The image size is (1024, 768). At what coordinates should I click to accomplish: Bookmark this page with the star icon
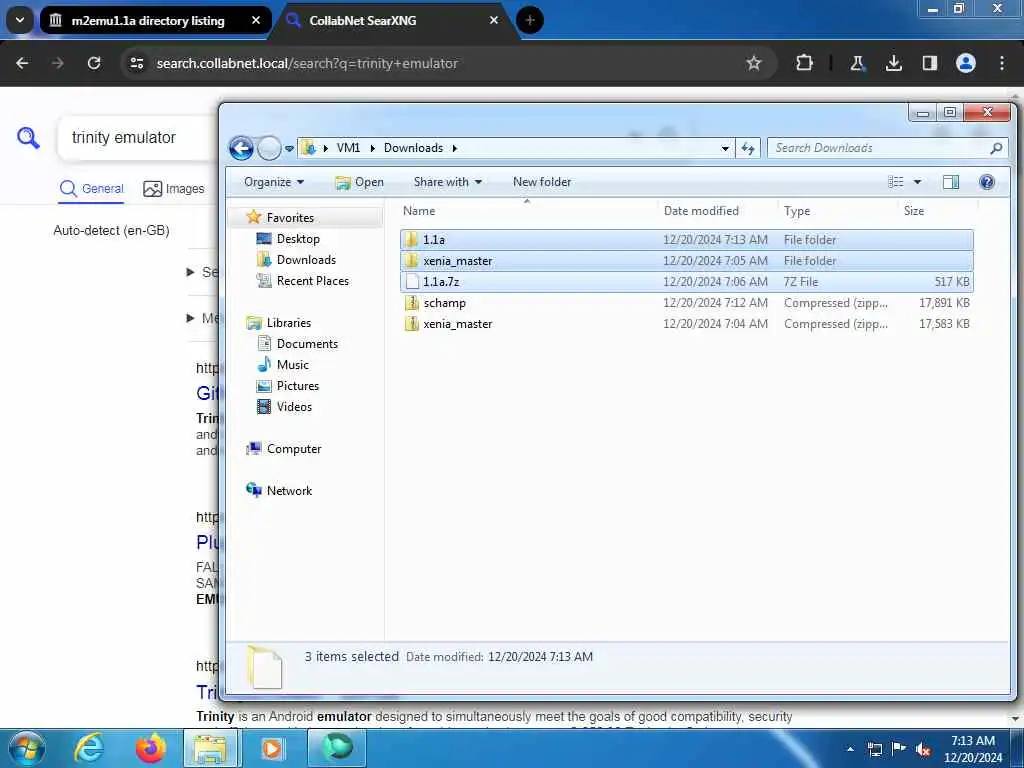coord(754,63)
